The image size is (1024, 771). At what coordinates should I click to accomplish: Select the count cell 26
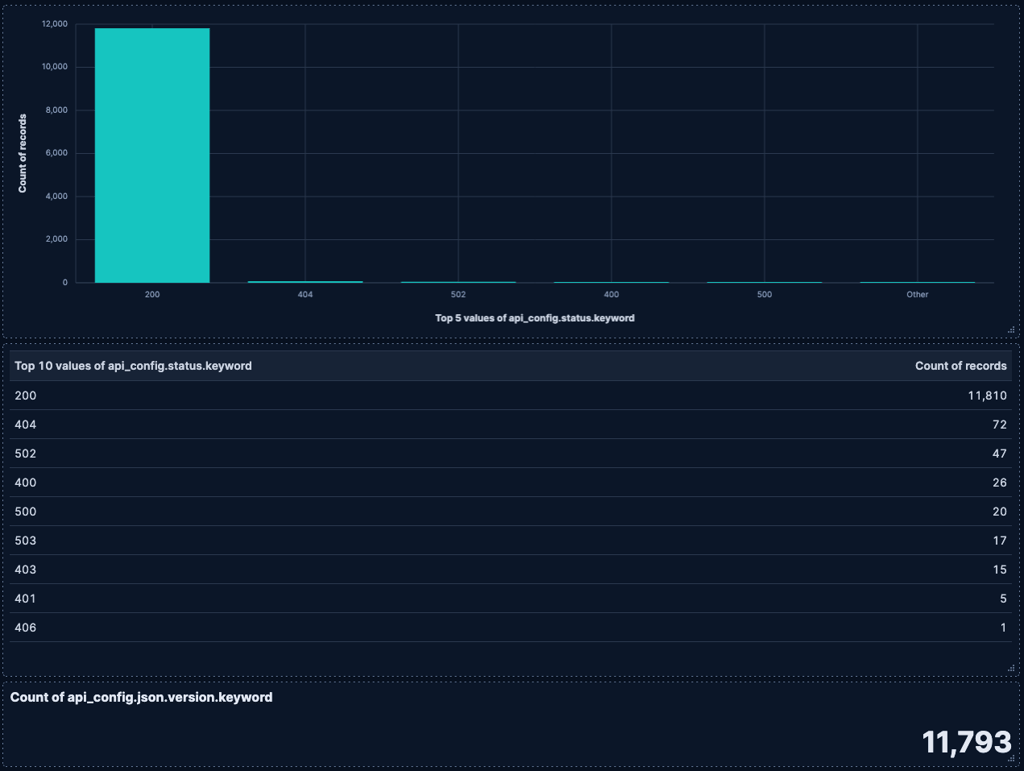tap(999, 482)
